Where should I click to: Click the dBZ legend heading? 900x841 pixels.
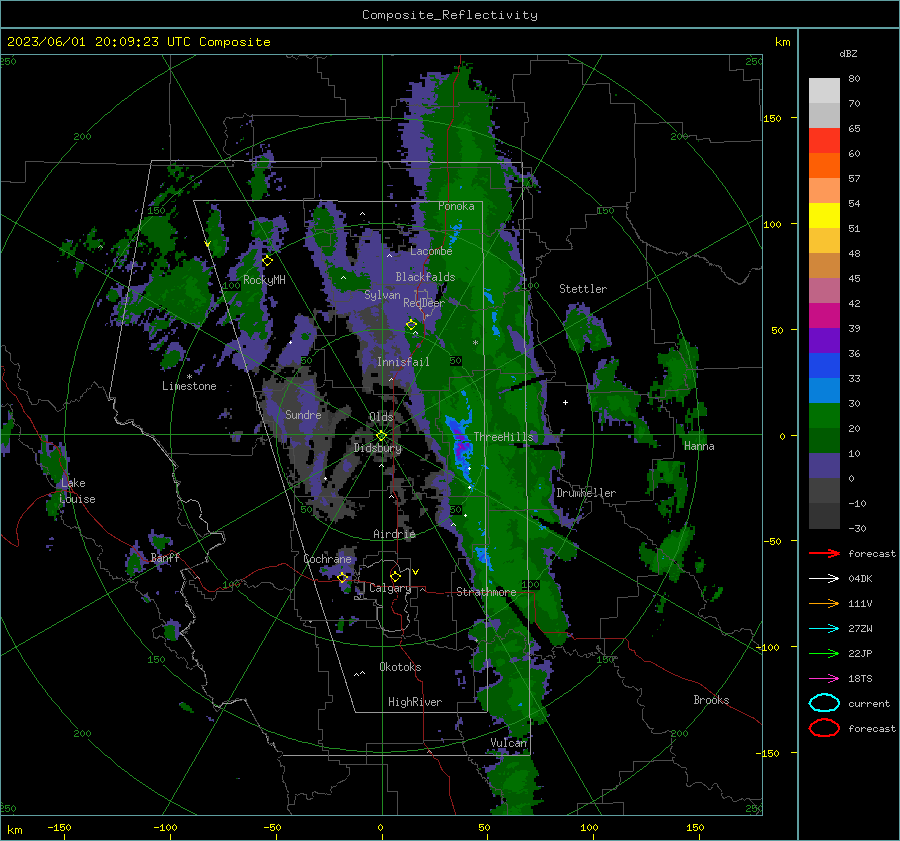coord(848,53)
